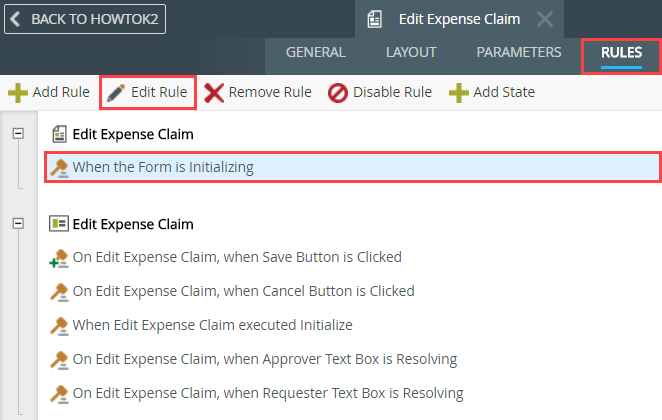
Task: Click the red X Remove Rule icon
Action: [214, 93]
